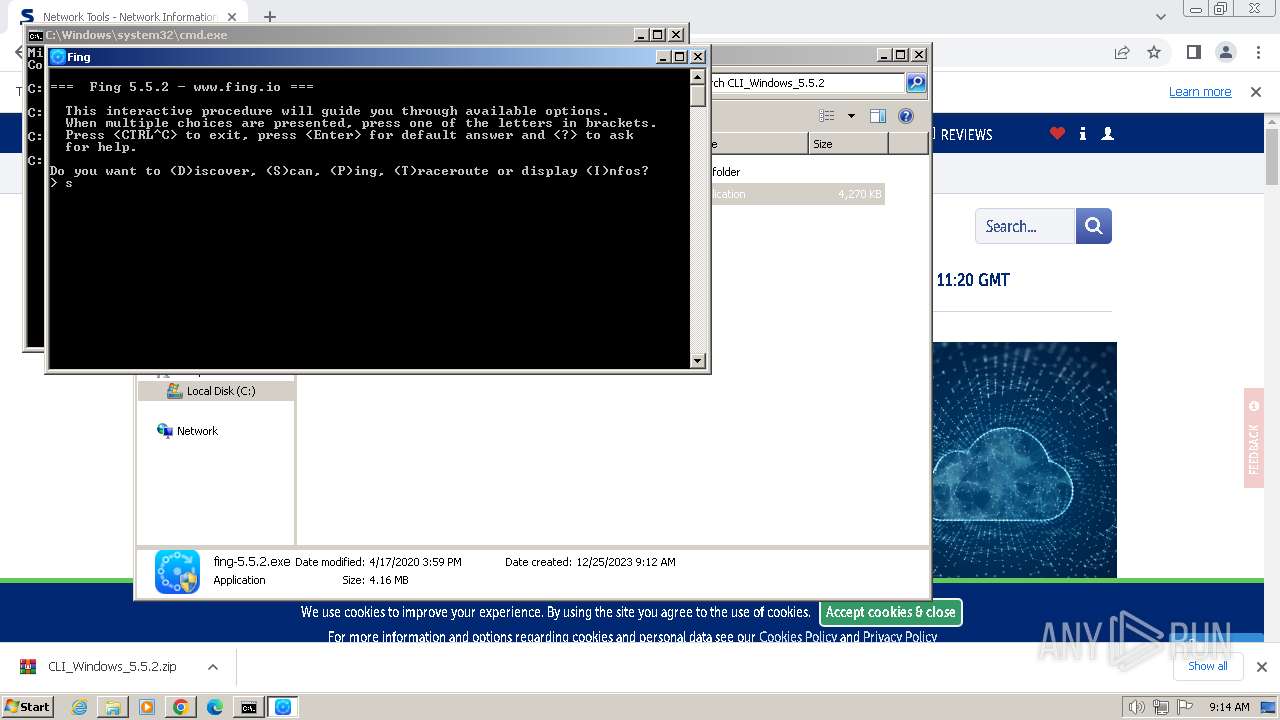Expand Chrome tab search chevron
Viewport: 1280px width, 720px height.
click(1160, 17)
